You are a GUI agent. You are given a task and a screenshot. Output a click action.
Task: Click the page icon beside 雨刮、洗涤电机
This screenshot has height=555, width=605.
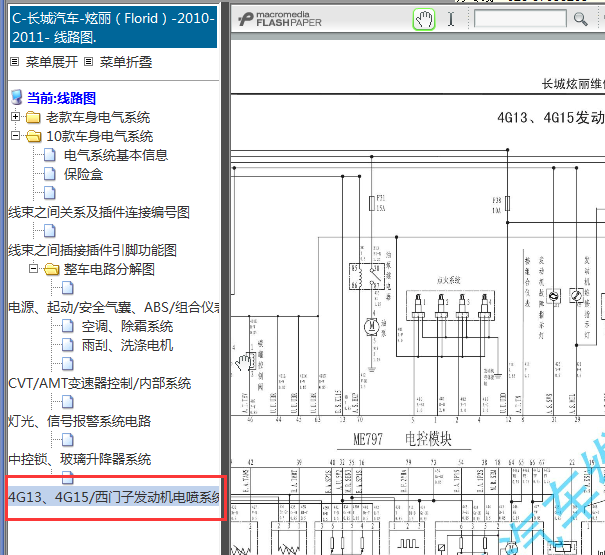68,345
